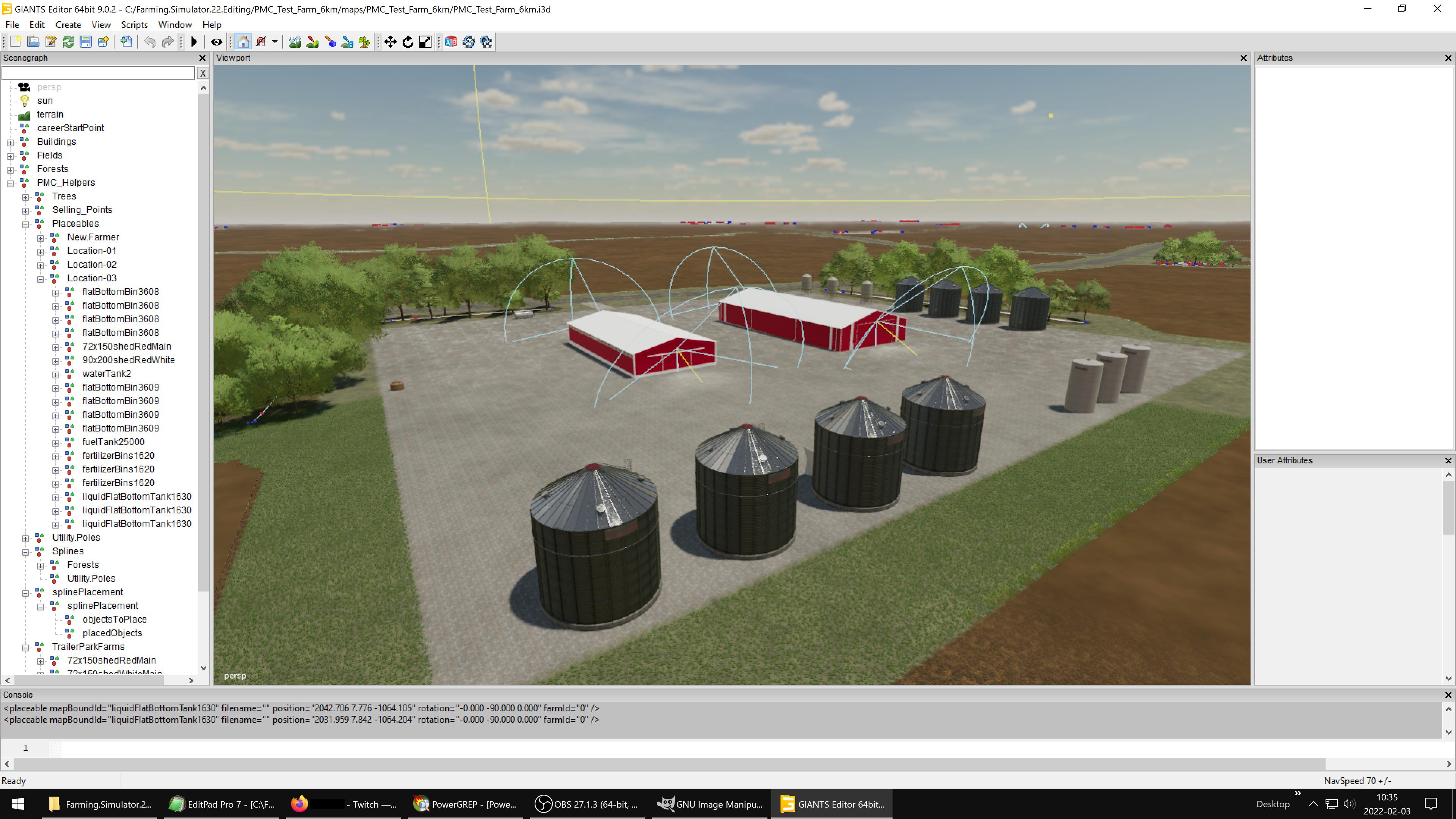Click the Open file folder icon
This screenshot has height=819, width=1456.
pyautogui.click(x=33, y=42)
